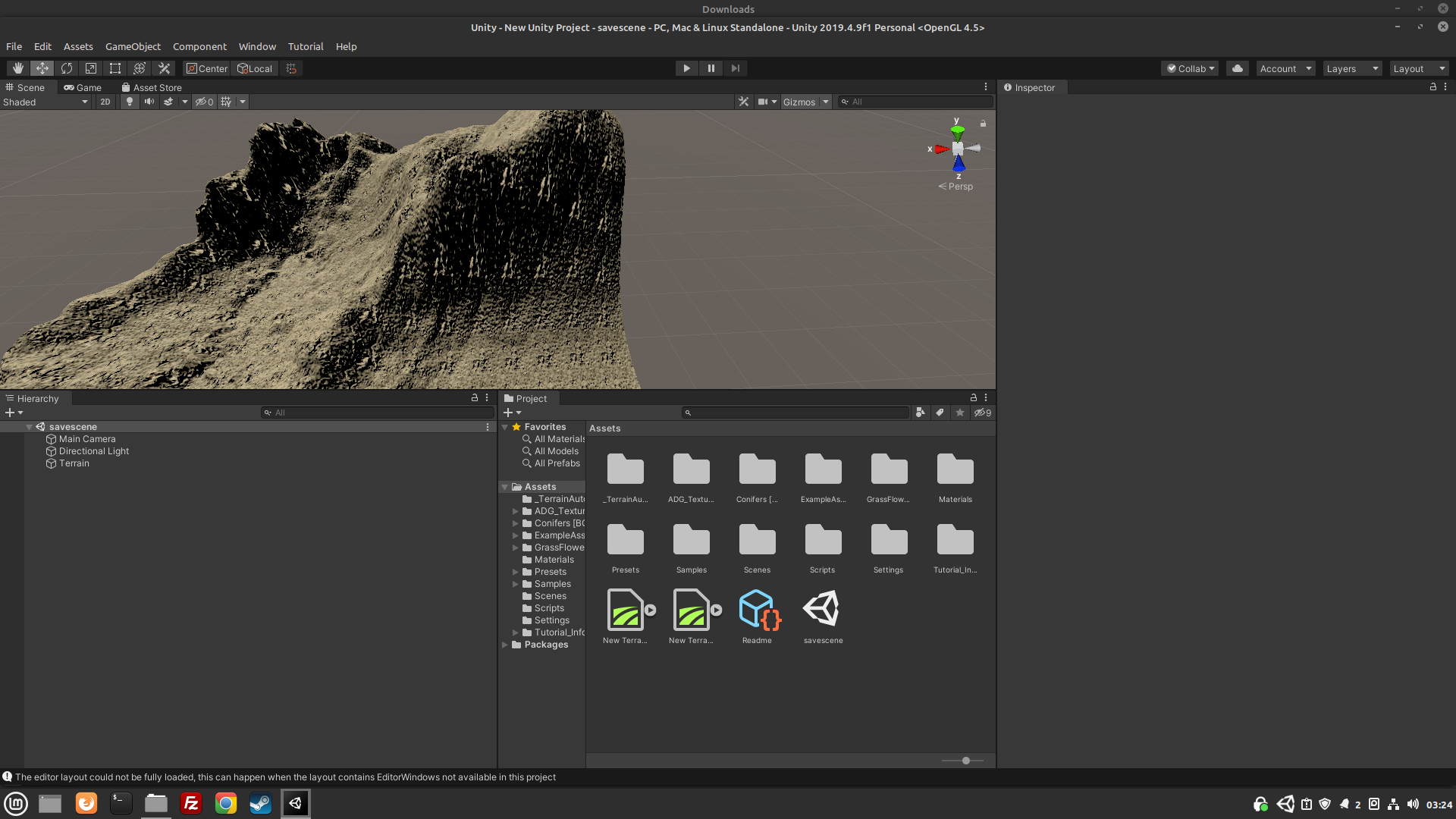Switch to the Game tab

coord(83,87)
